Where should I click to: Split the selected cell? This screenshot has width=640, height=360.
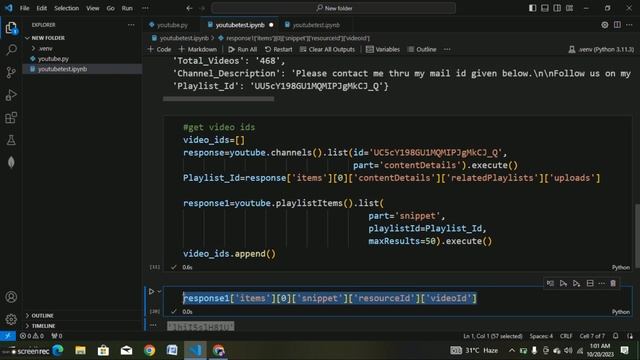[590, 283]
